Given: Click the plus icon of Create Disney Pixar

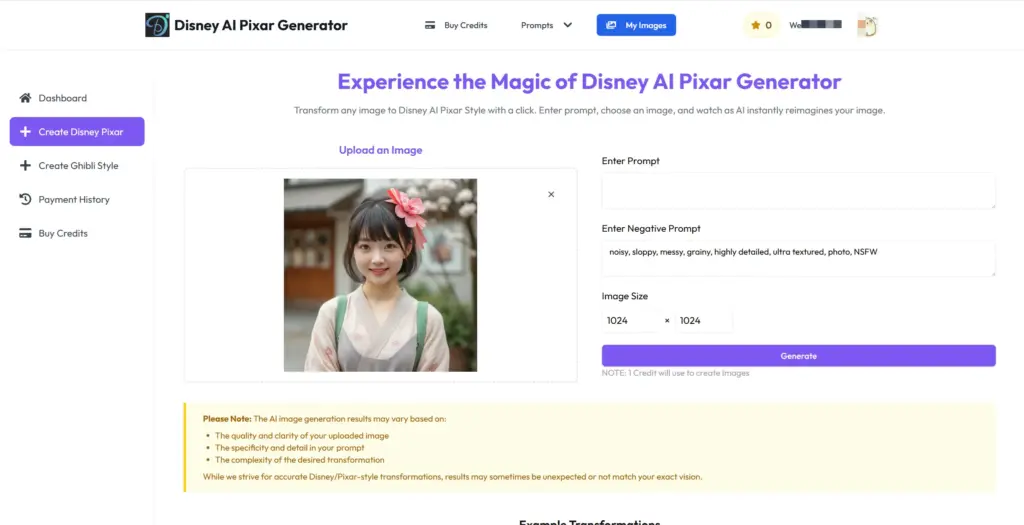Looking at the screenshot, I should (x=25, y=132).
